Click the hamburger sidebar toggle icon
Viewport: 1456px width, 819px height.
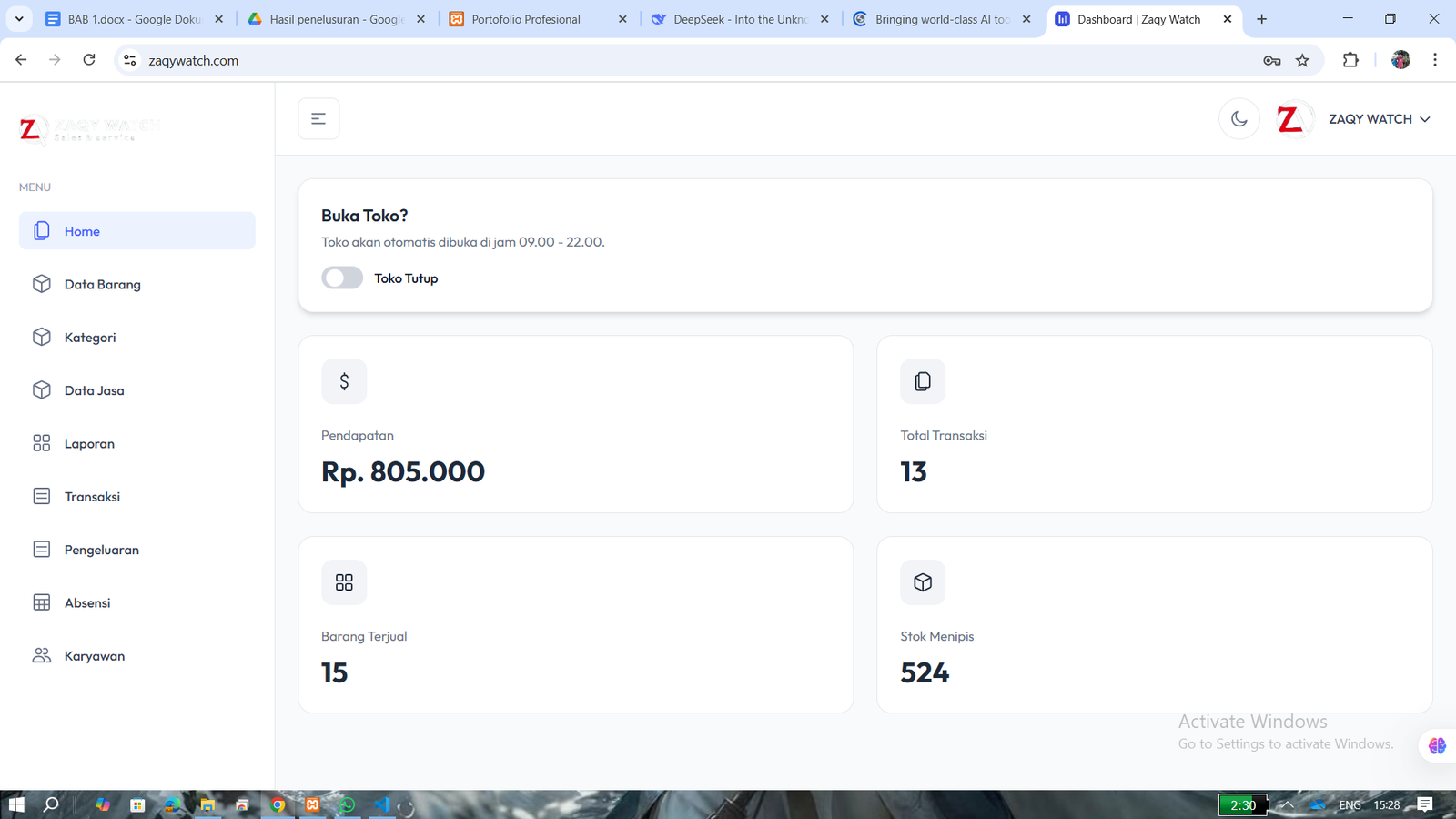tap(318, 119)
